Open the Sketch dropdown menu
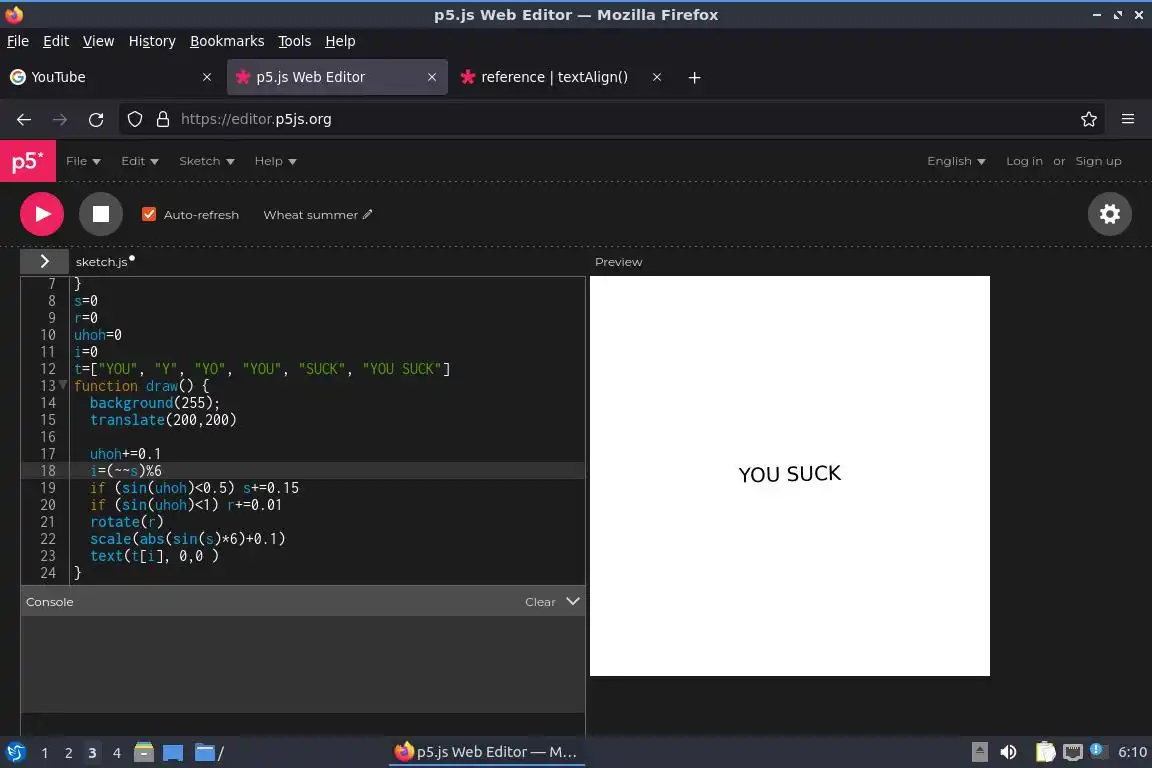 click(206, 161)
